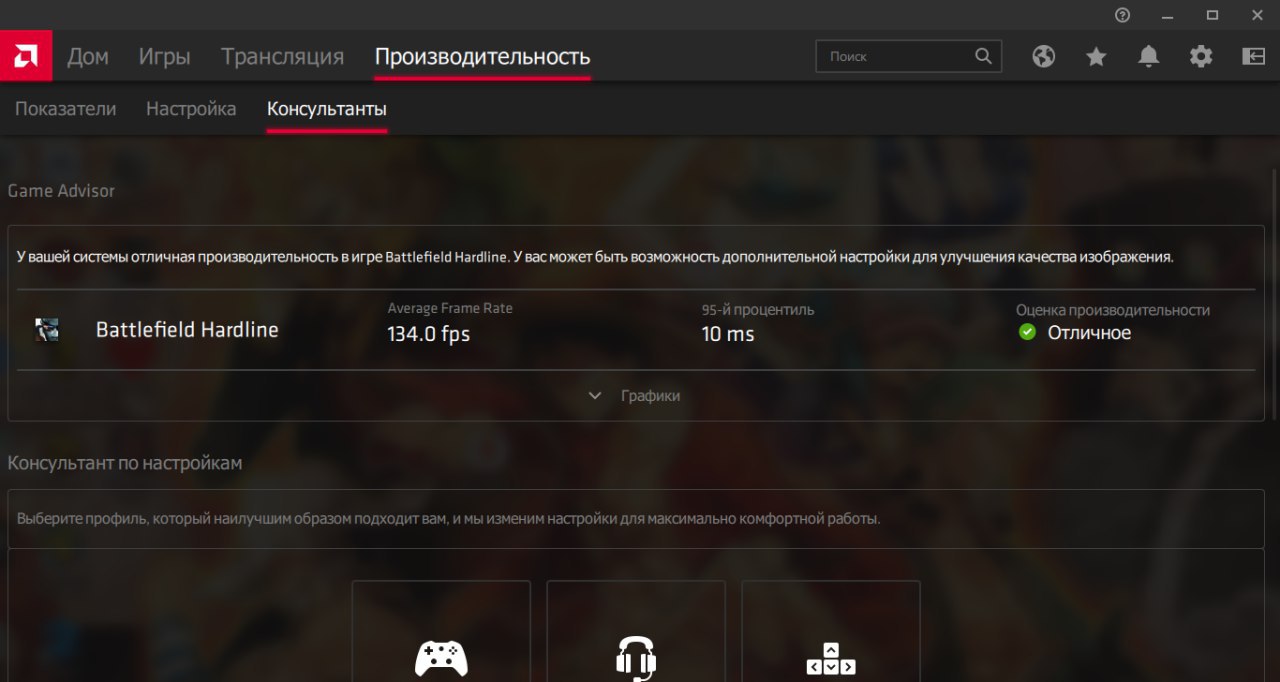
Task: Toggle the sidebar panel icon
Action: [1254, 56]
